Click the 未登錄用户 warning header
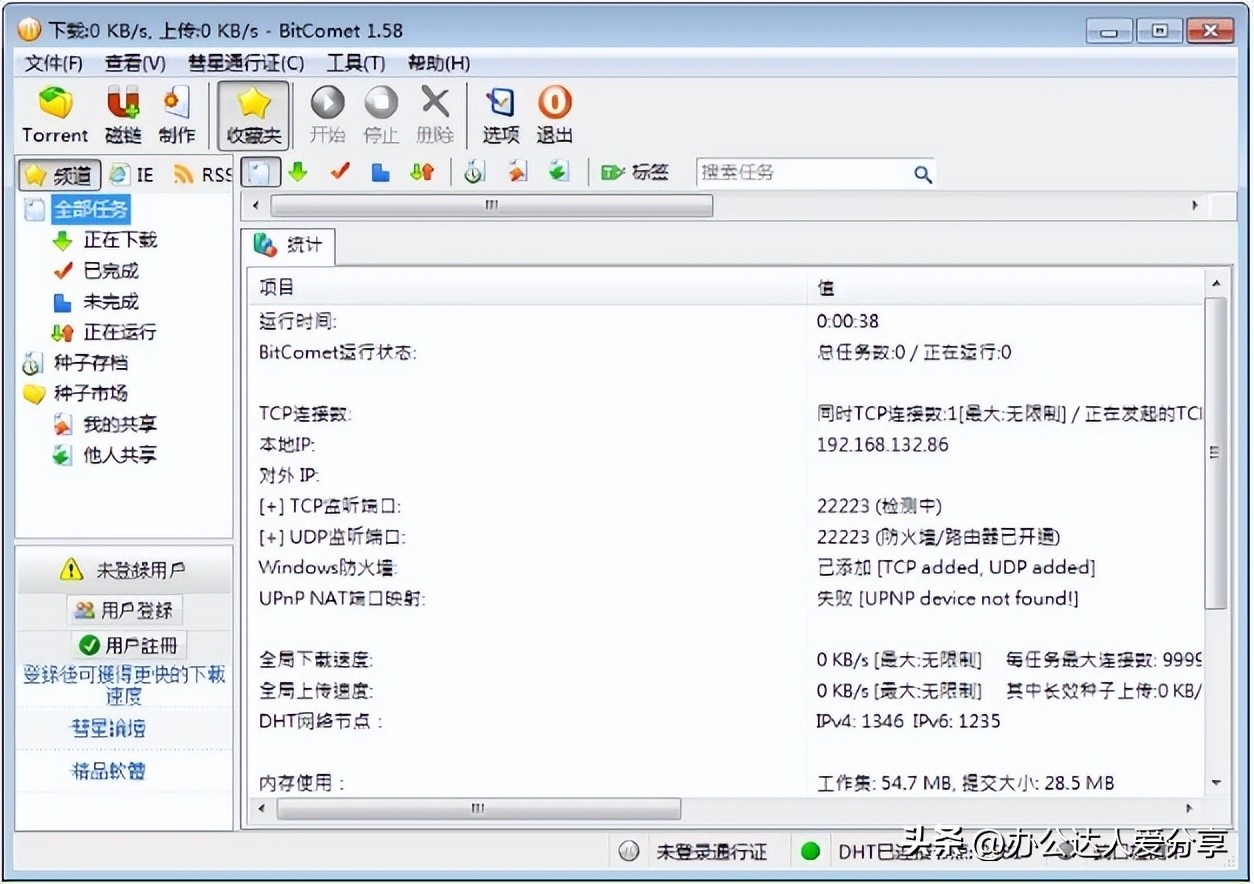This screenshot has height=884, width=1254. (x=125, y=570)
